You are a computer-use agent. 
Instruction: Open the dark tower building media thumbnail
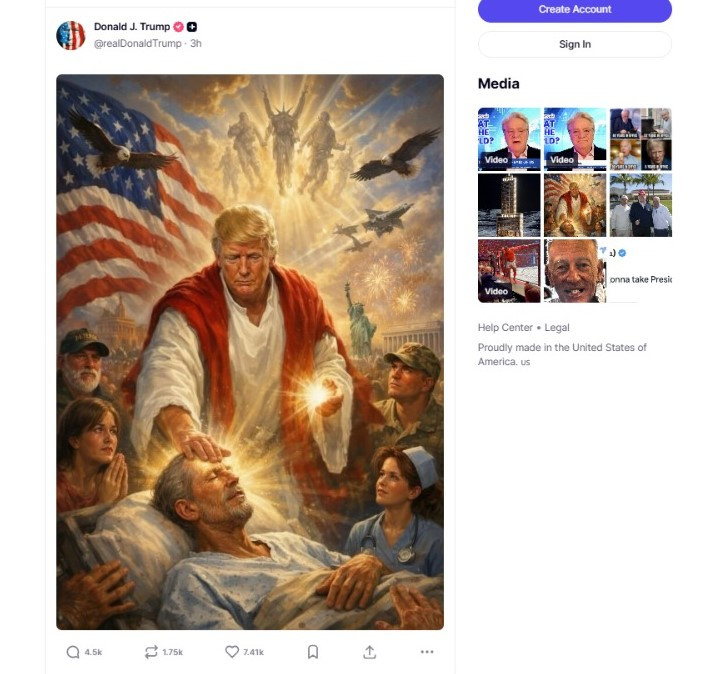pyautogui.click(x=509, y=205)
